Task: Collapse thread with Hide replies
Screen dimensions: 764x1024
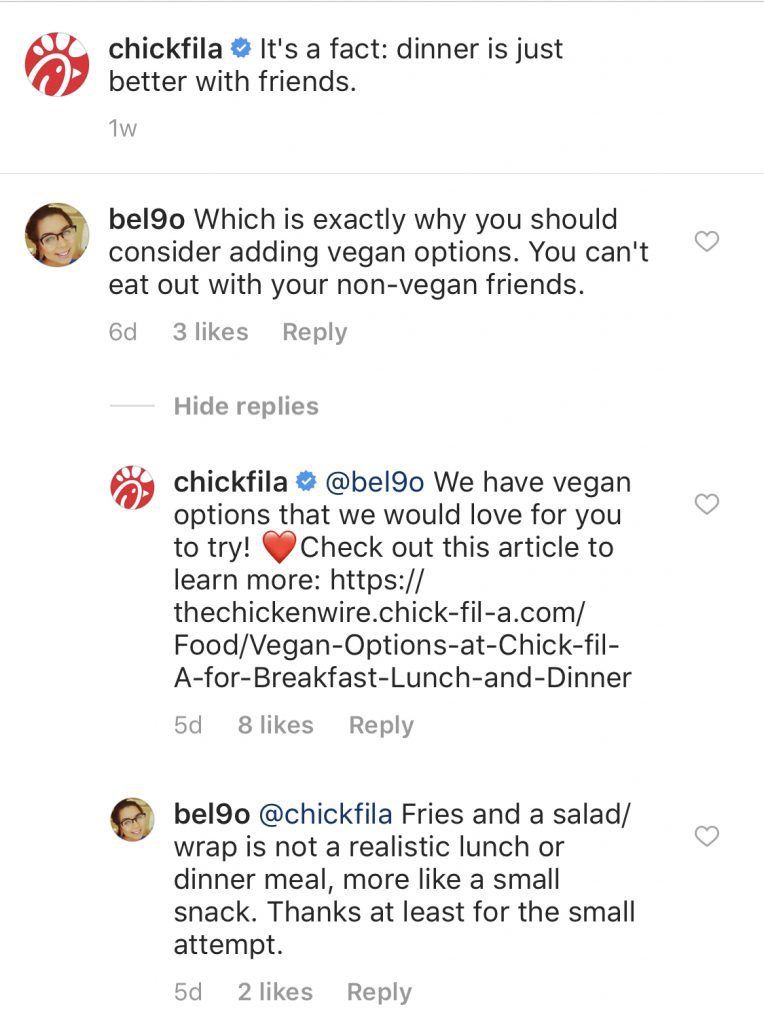Action: click(x=245, y=406)
